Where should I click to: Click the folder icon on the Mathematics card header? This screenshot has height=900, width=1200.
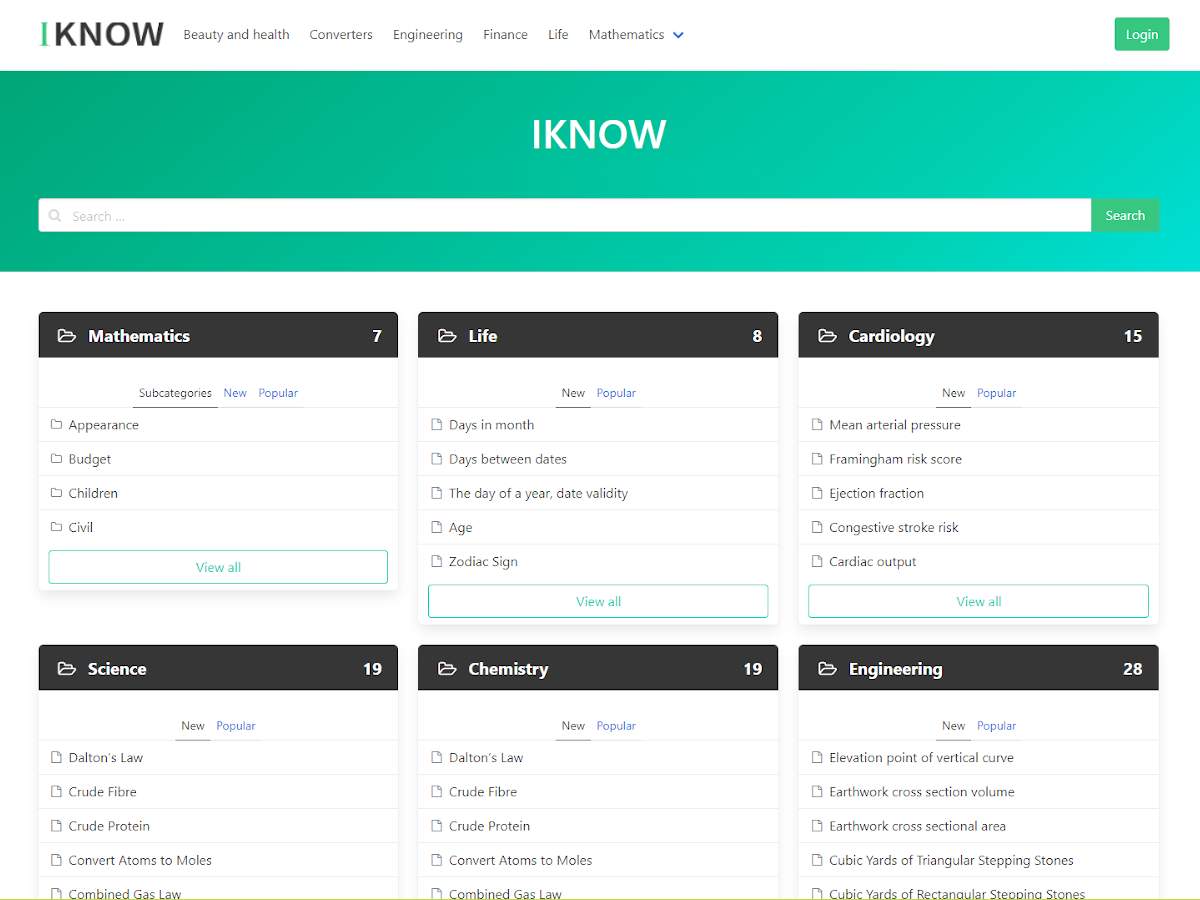pyautogui.click(x=66, y=336)
